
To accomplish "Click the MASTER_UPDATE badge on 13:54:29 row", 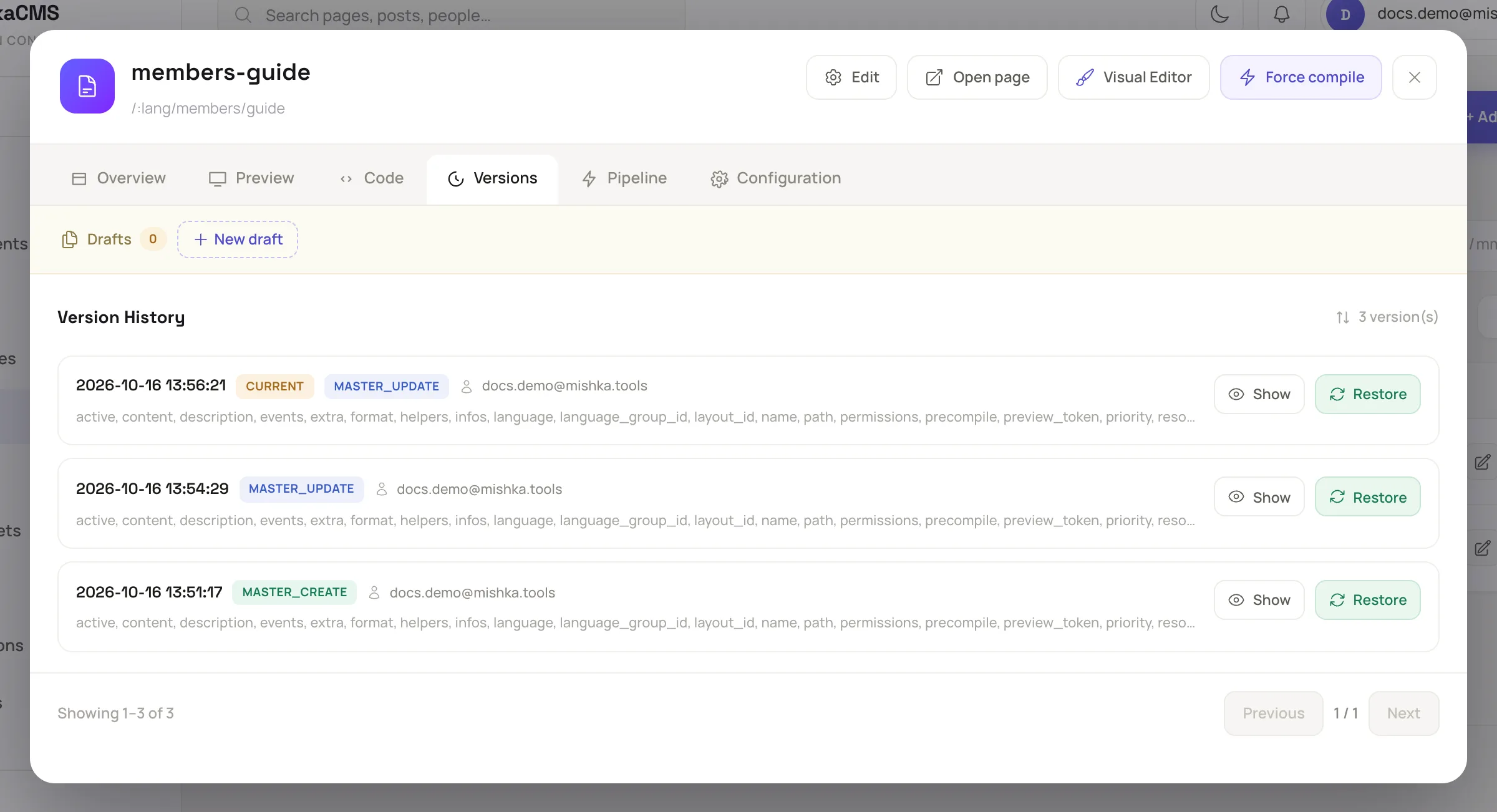I will [301, 489].
